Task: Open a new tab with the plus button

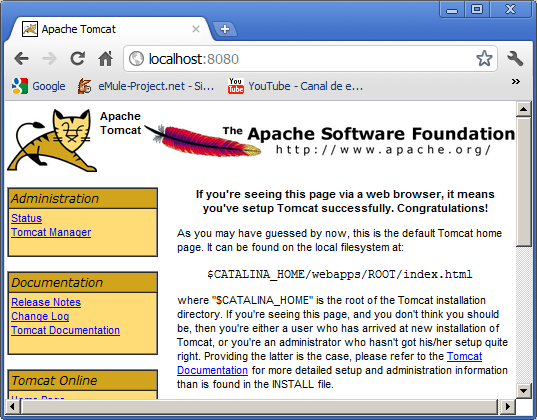Action: [x=225, y=29]
